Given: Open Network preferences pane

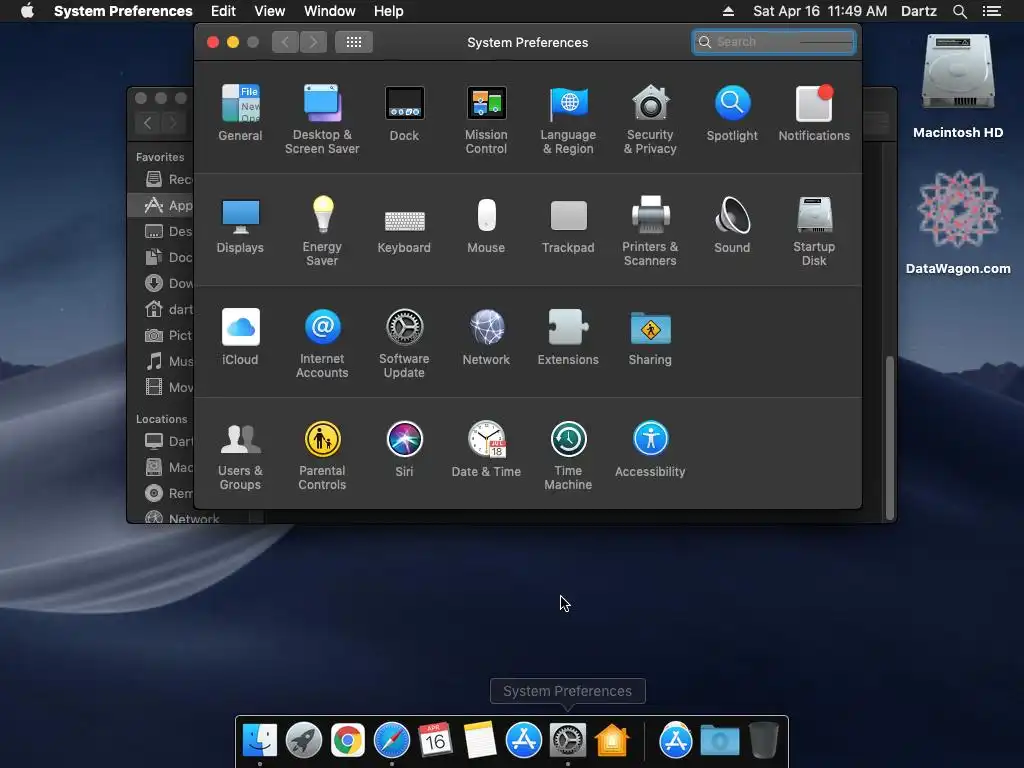Looking at the screenshot, I should pos(486,337).
